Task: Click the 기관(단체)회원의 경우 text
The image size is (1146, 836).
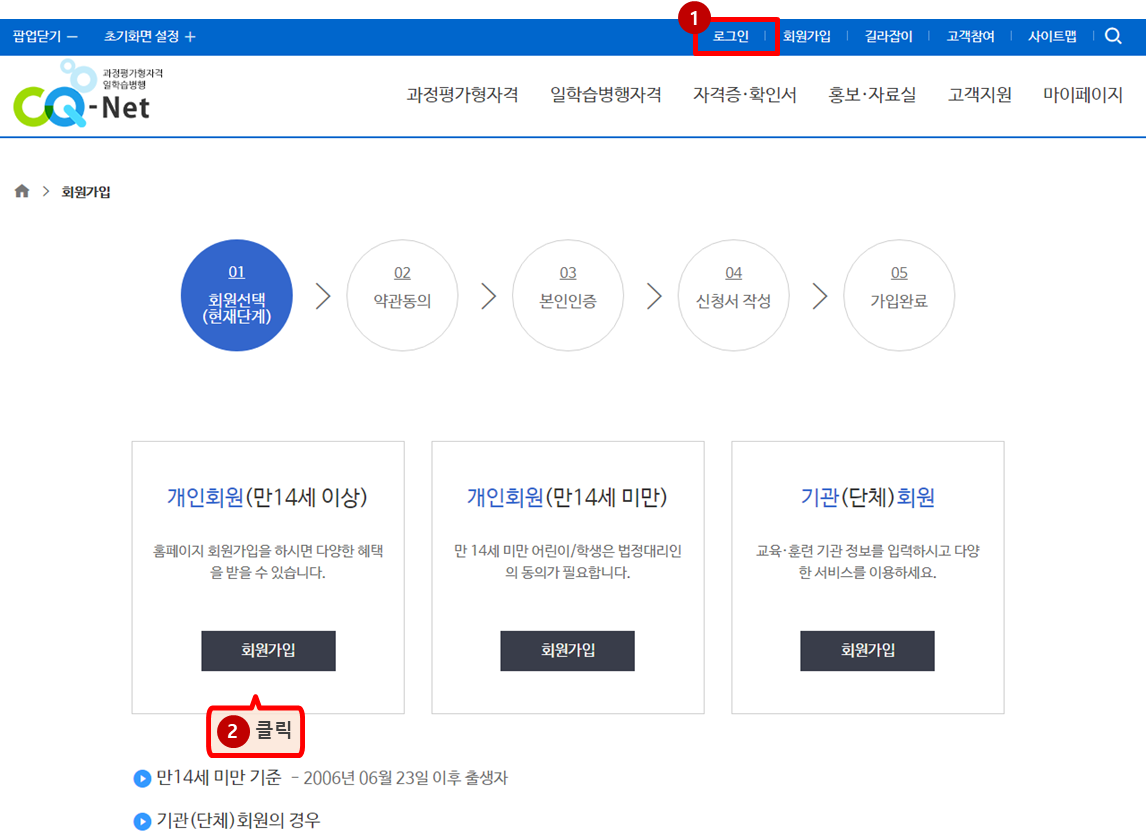Action: [238, 820]
